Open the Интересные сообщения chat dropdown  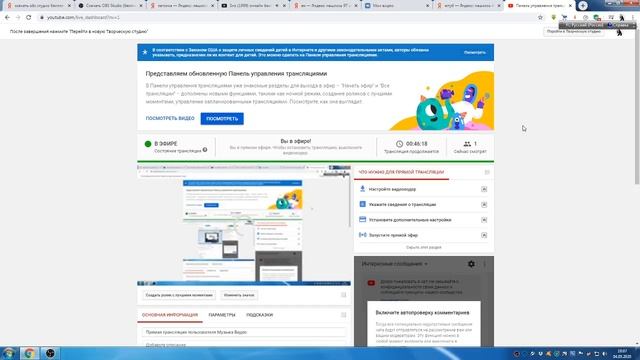(394, 264)
